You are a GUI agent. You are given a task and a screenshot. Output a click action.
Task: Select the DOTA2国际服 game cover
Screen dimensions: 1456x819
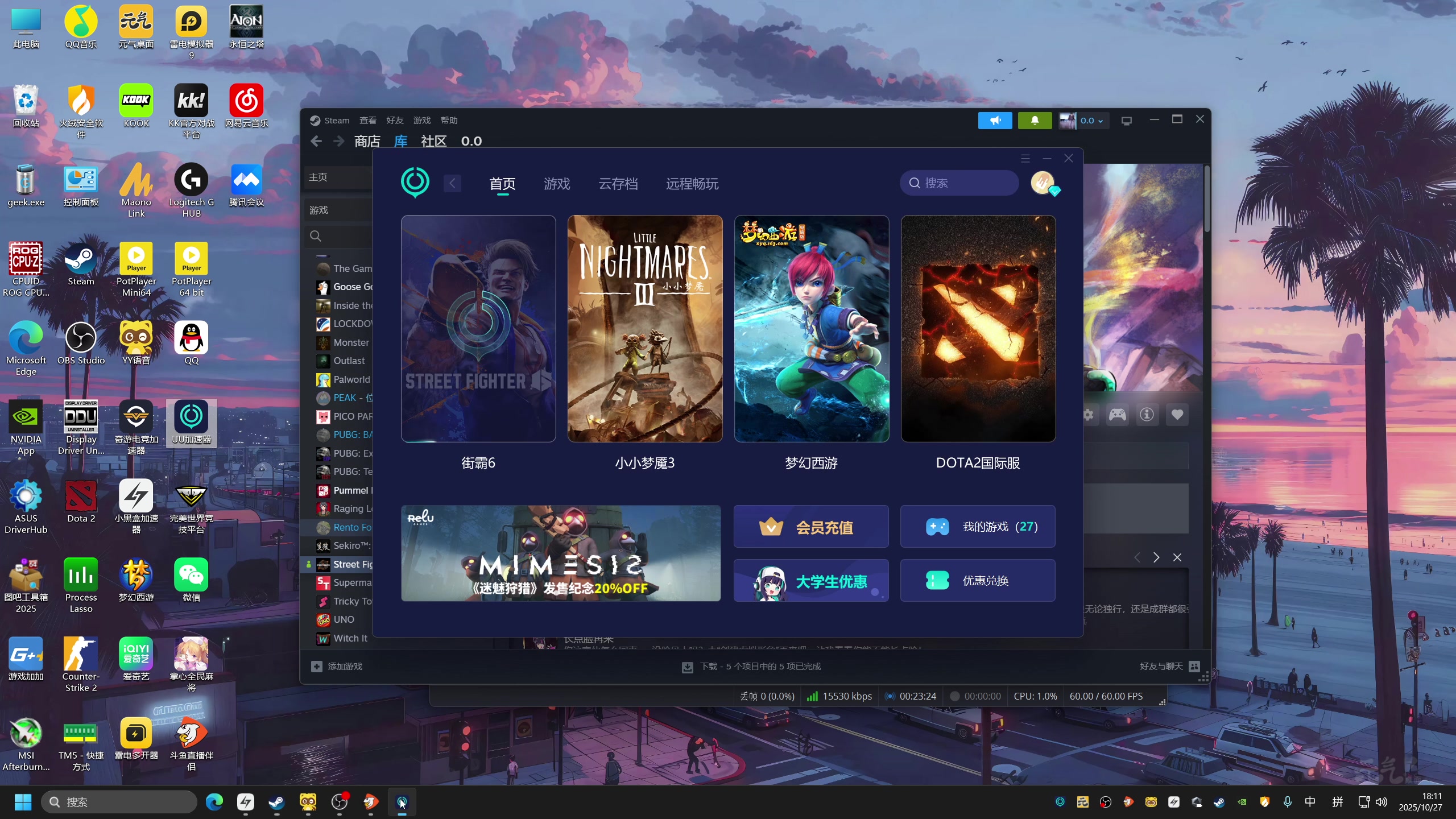click(x=978, y=329)
